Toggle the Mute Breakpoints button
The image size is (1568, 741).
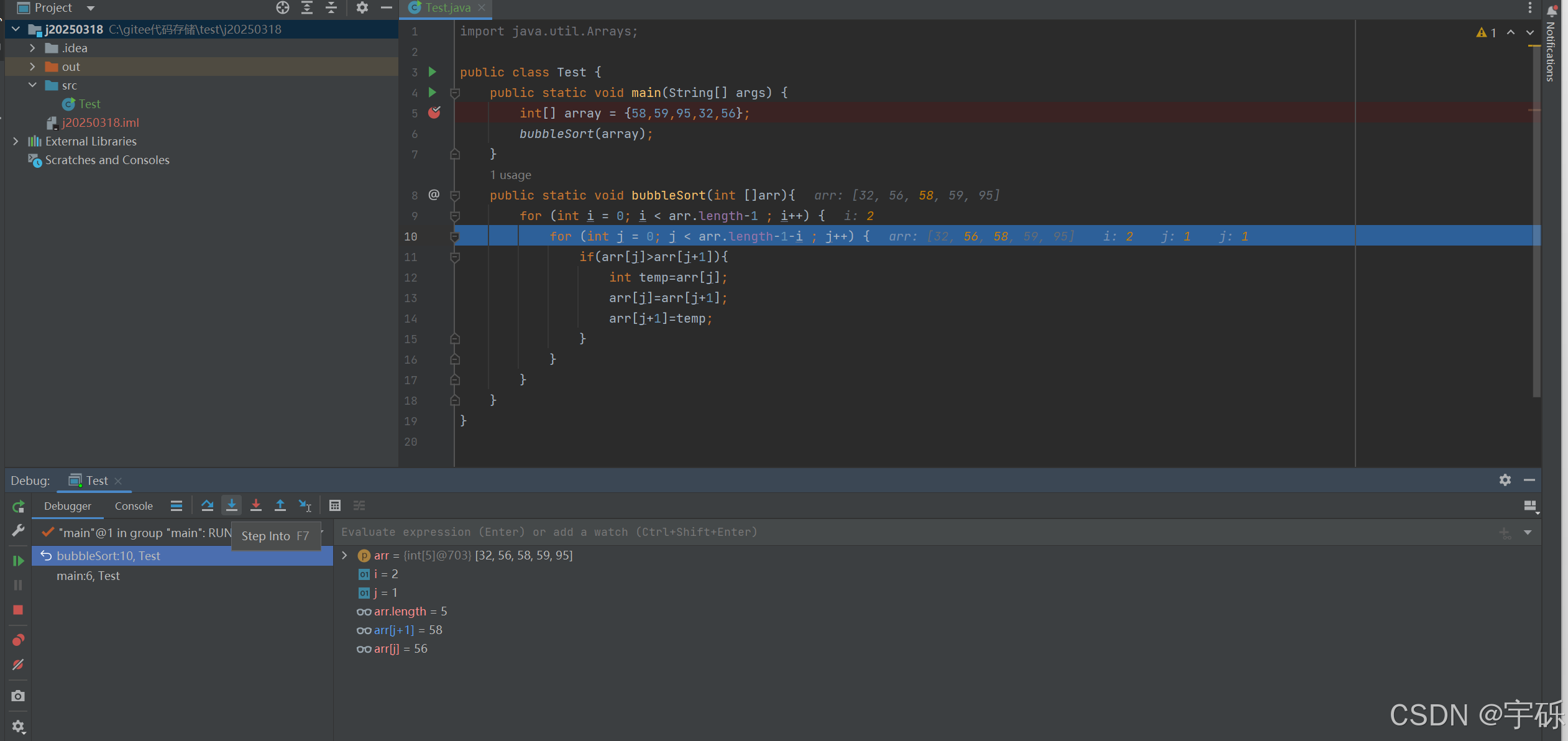(18, 665)
